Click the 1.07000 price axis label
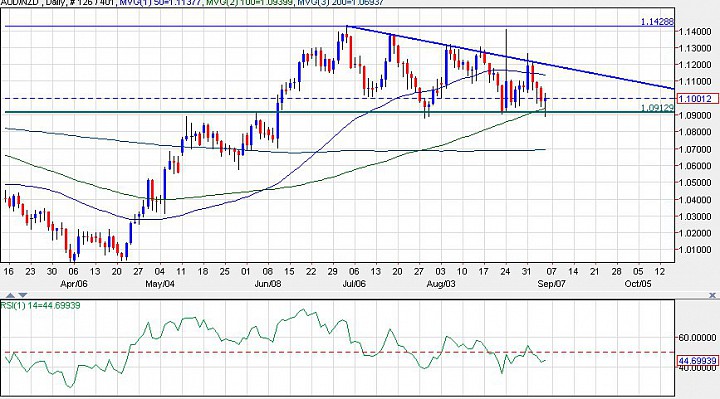 pyautogui.click(x=695, y=149)
